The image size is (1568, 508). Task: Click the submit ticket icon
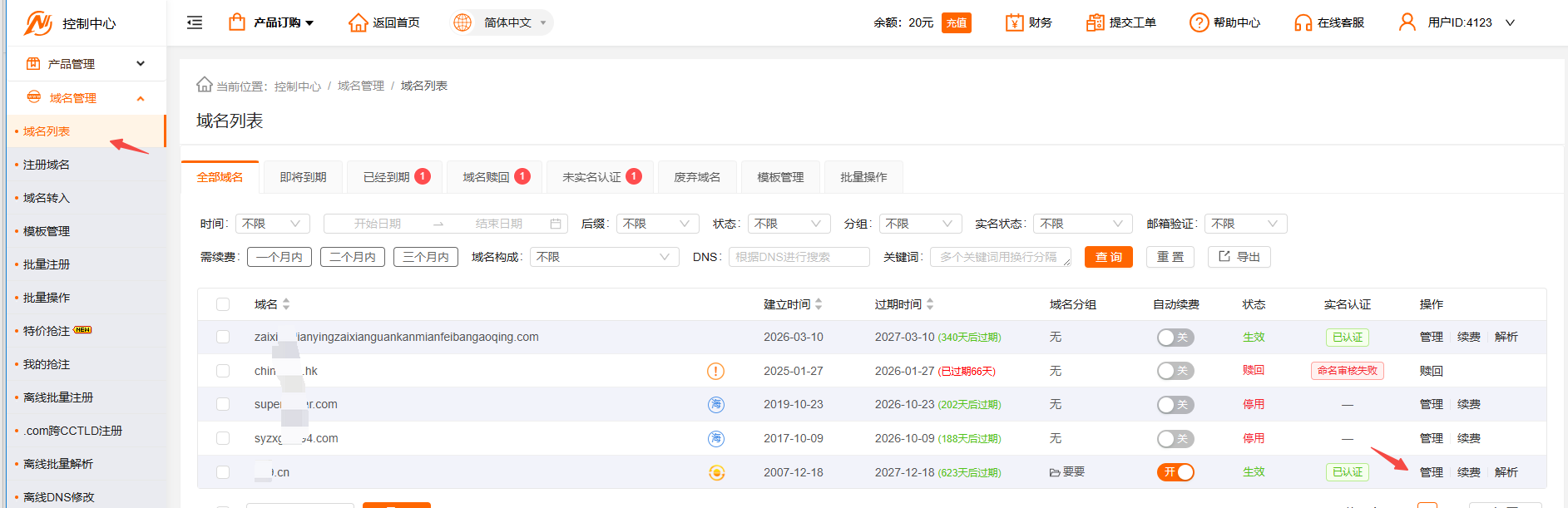pyautogui.click(x=1095, y=22)
